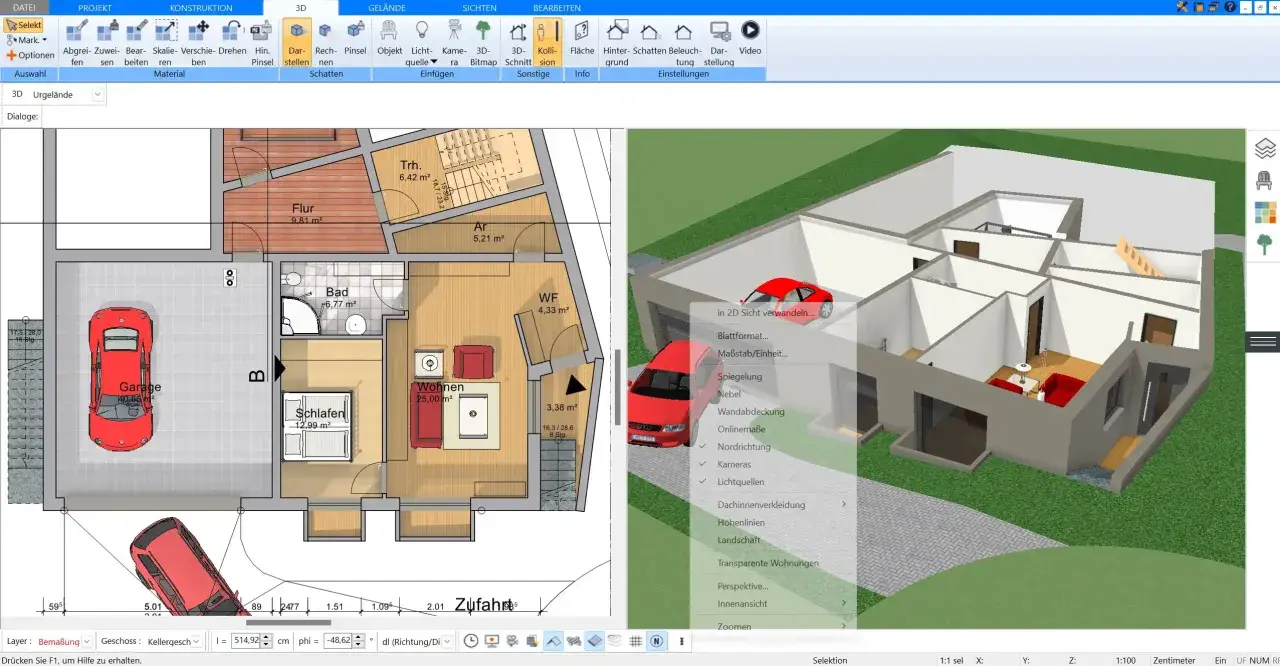Open the DATEI menu

pos(24,7)
